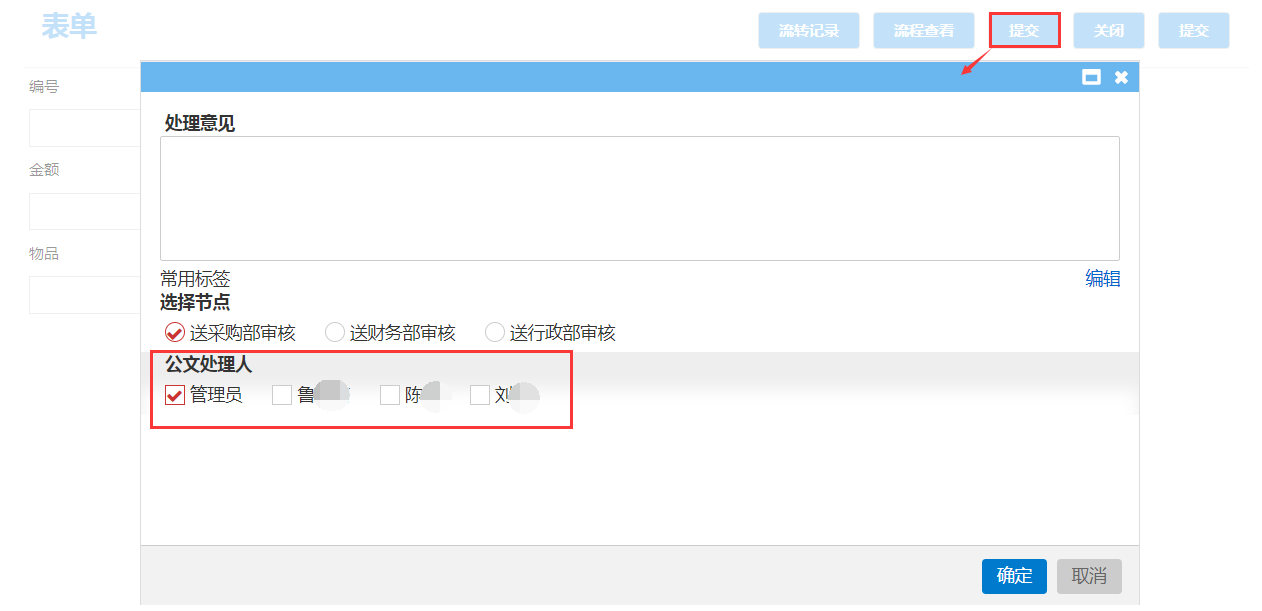Enable the checkbox for the name starting with 刘
This screenshot has width=1262, height=611.
[480, 395]
